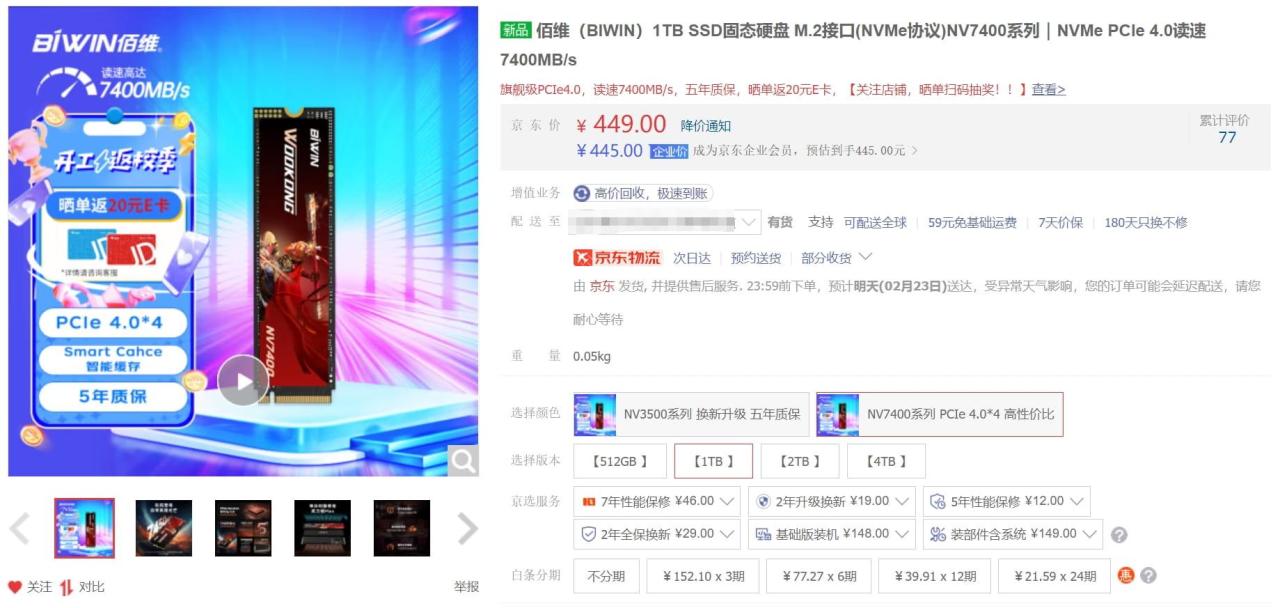Show previous thumbnails with left arrow
The image size is (1280, 608).
tap(20, 528)
